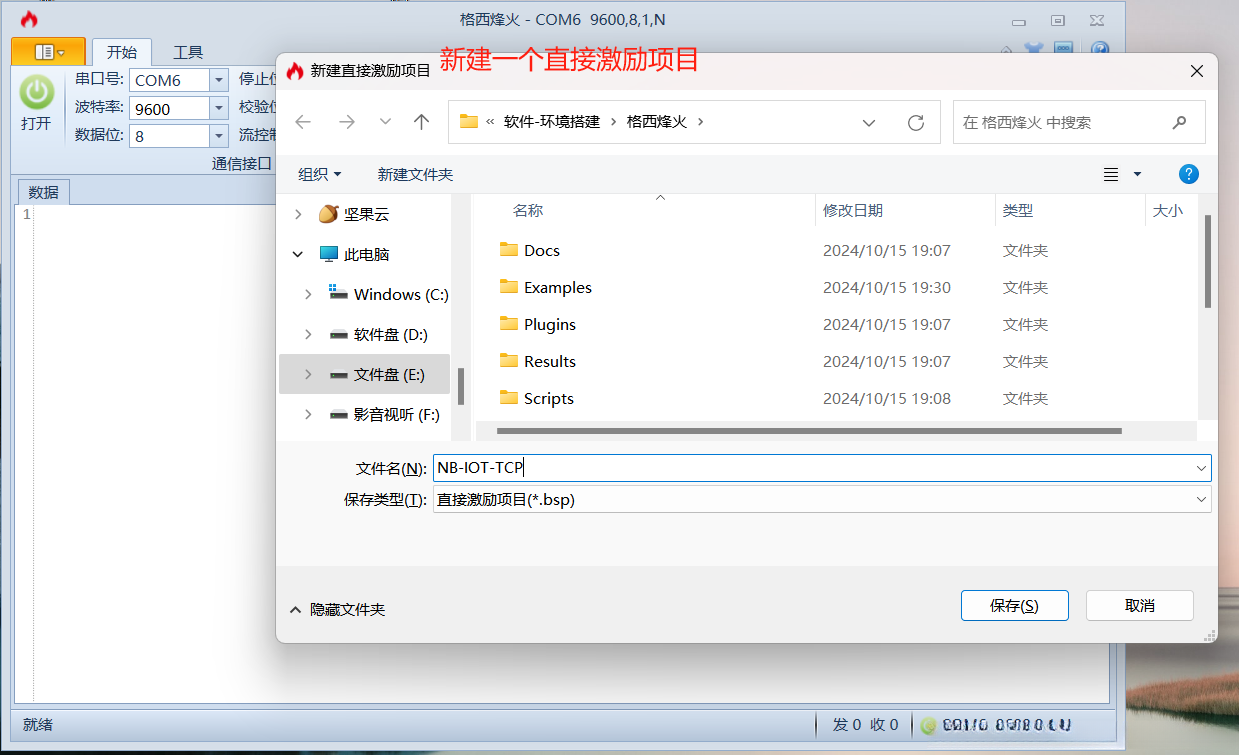Open the 组织 menu
Viewport: 1239px width, 755px height.
click(x=320, y=174)
